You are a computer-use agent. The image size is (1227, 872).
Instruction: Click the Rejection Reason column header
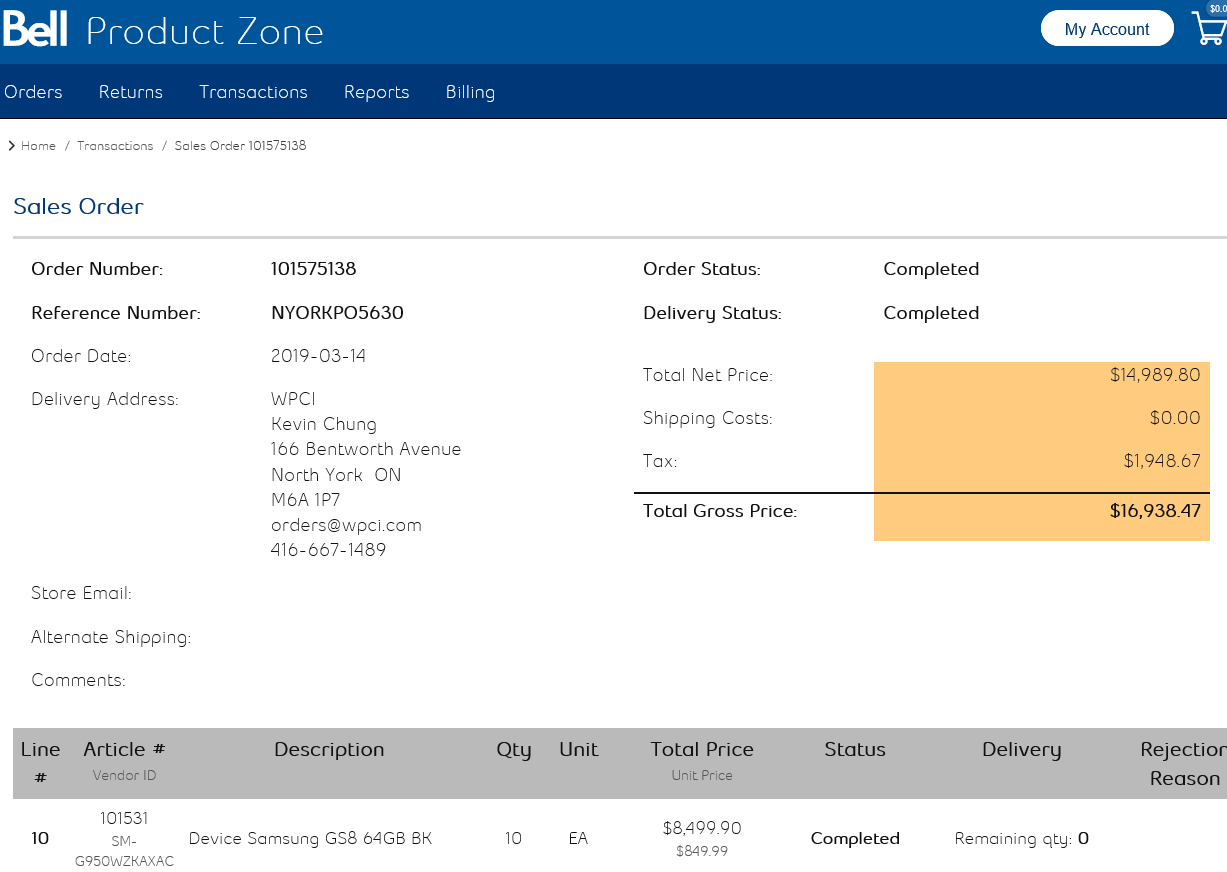(1184, 764)
